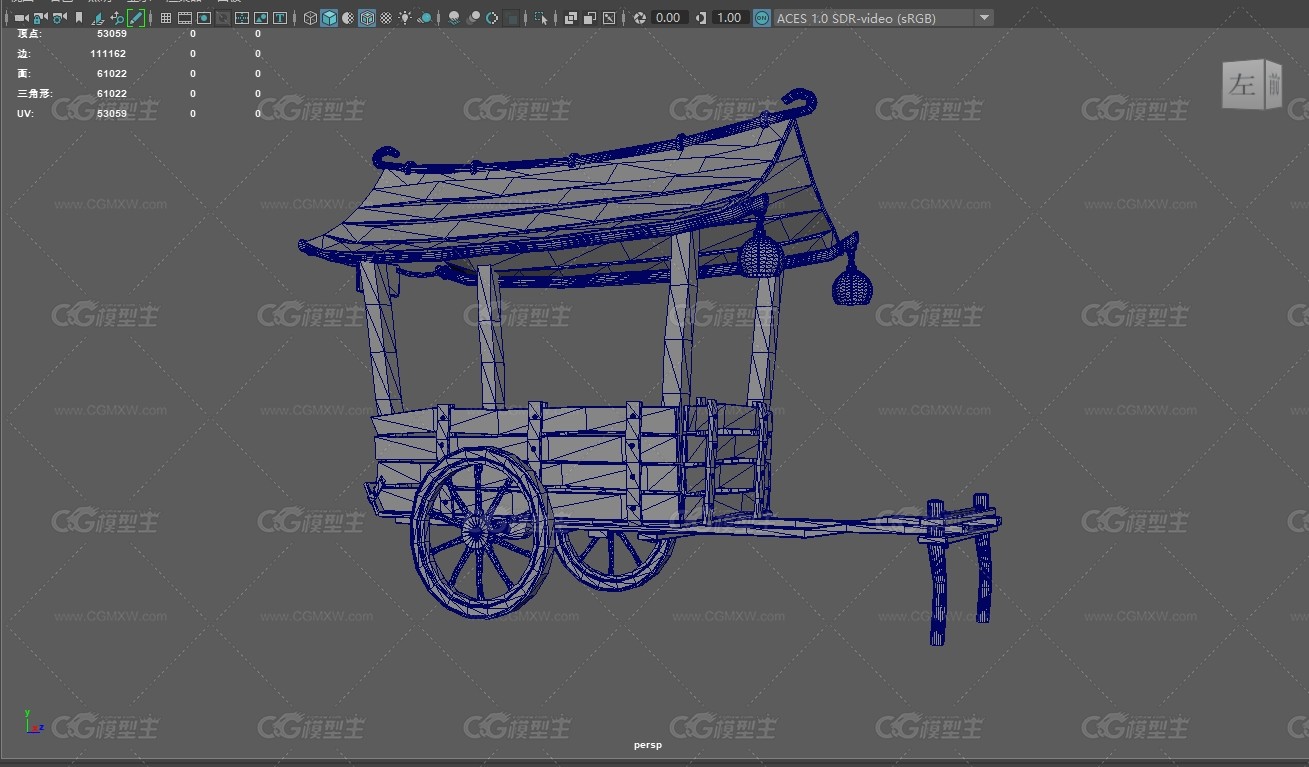Viewport: 1309px width, 767px height.
Task: Select the Smooth Shade All cube icon
Action: pos(329,18)
